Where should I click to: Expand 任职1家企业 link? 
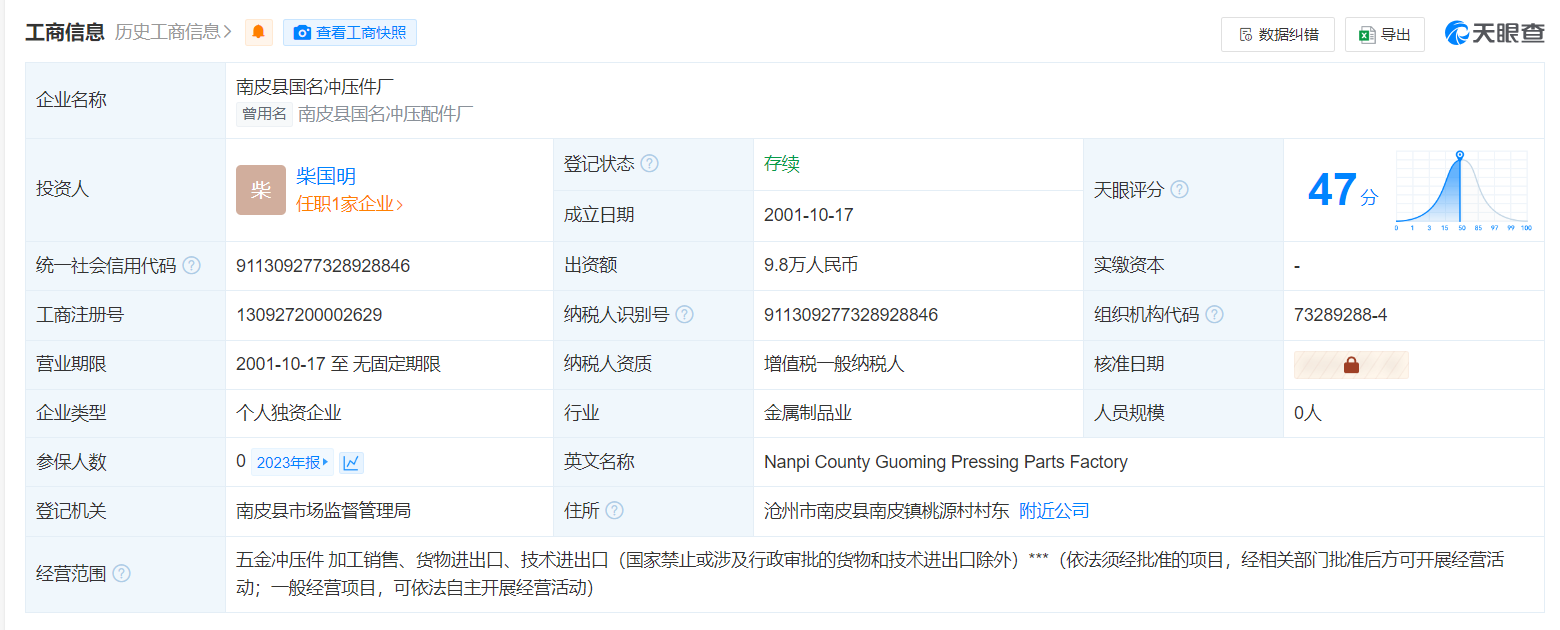click(x=349, y=204)
